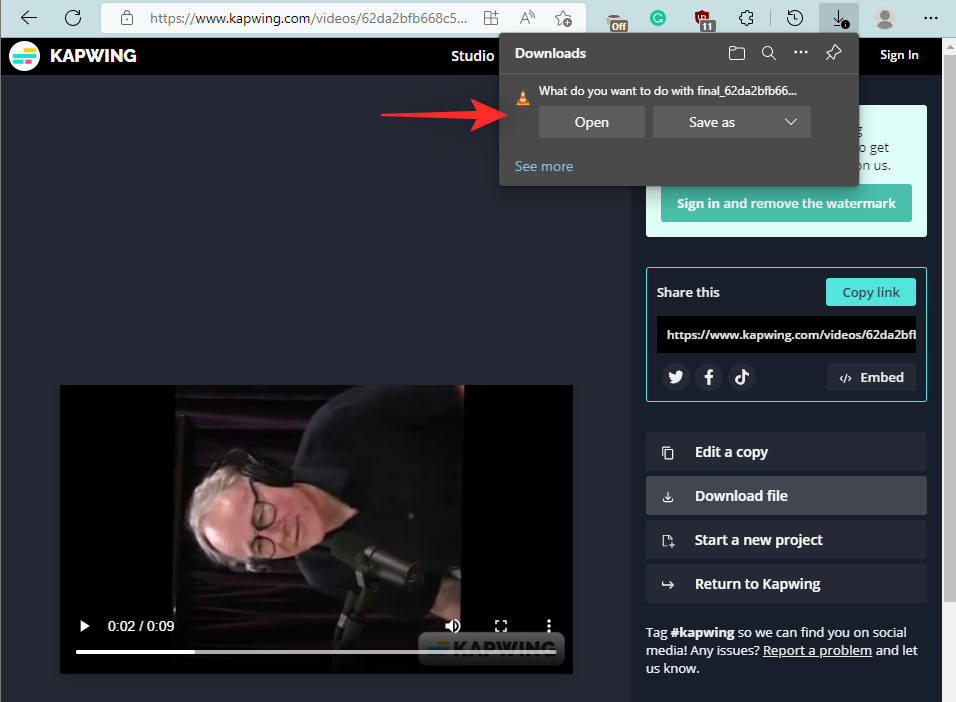Choose Save as for the download
Viewport: 956px width, 702px height.
pos(712,122)
